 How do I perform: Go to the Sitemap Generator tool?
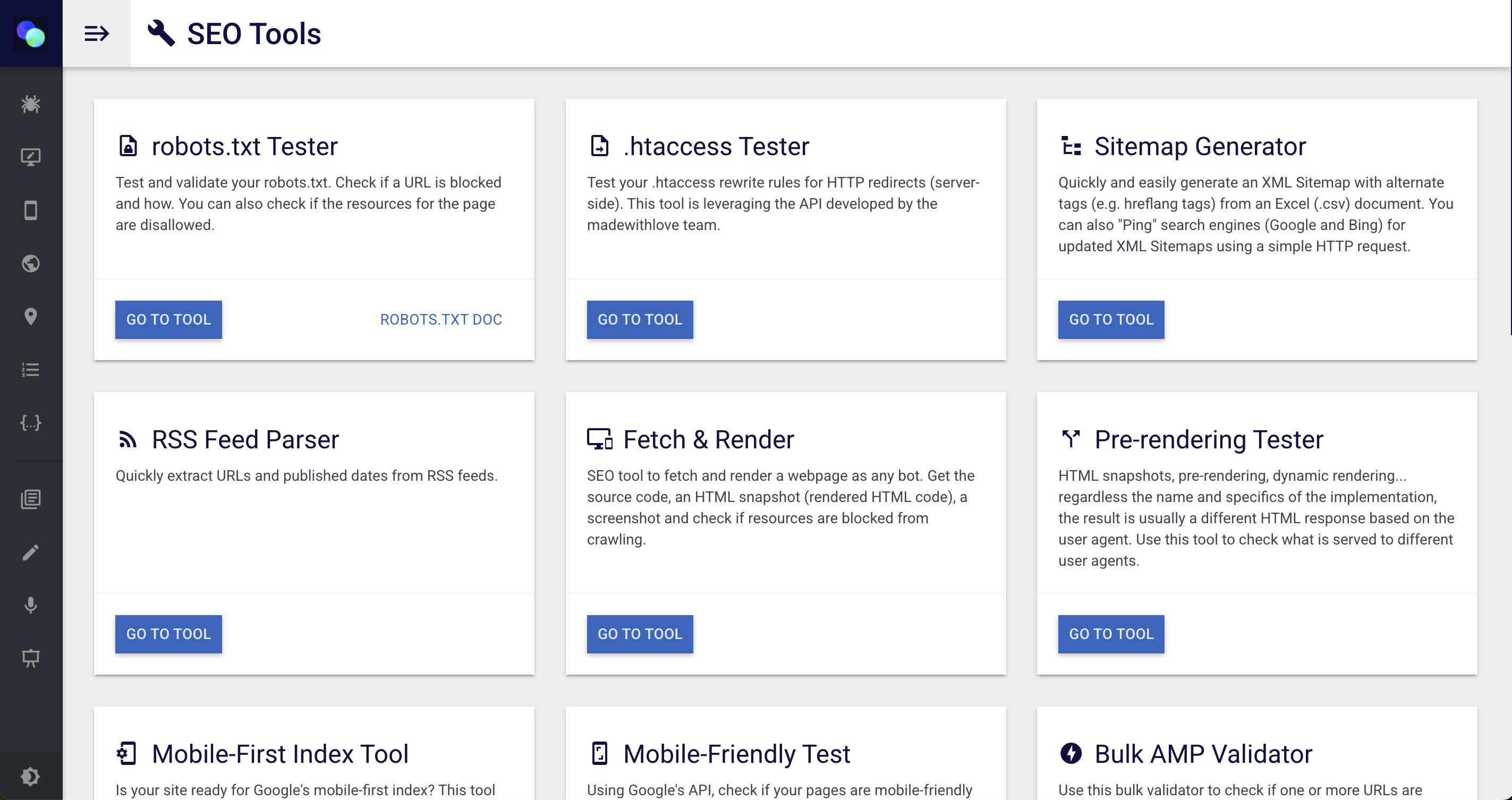click(x=1110, y=319)
